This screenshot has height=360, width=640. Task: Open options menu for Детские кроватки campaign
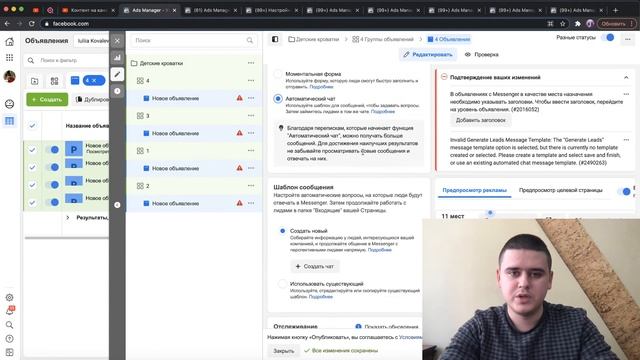251,63
